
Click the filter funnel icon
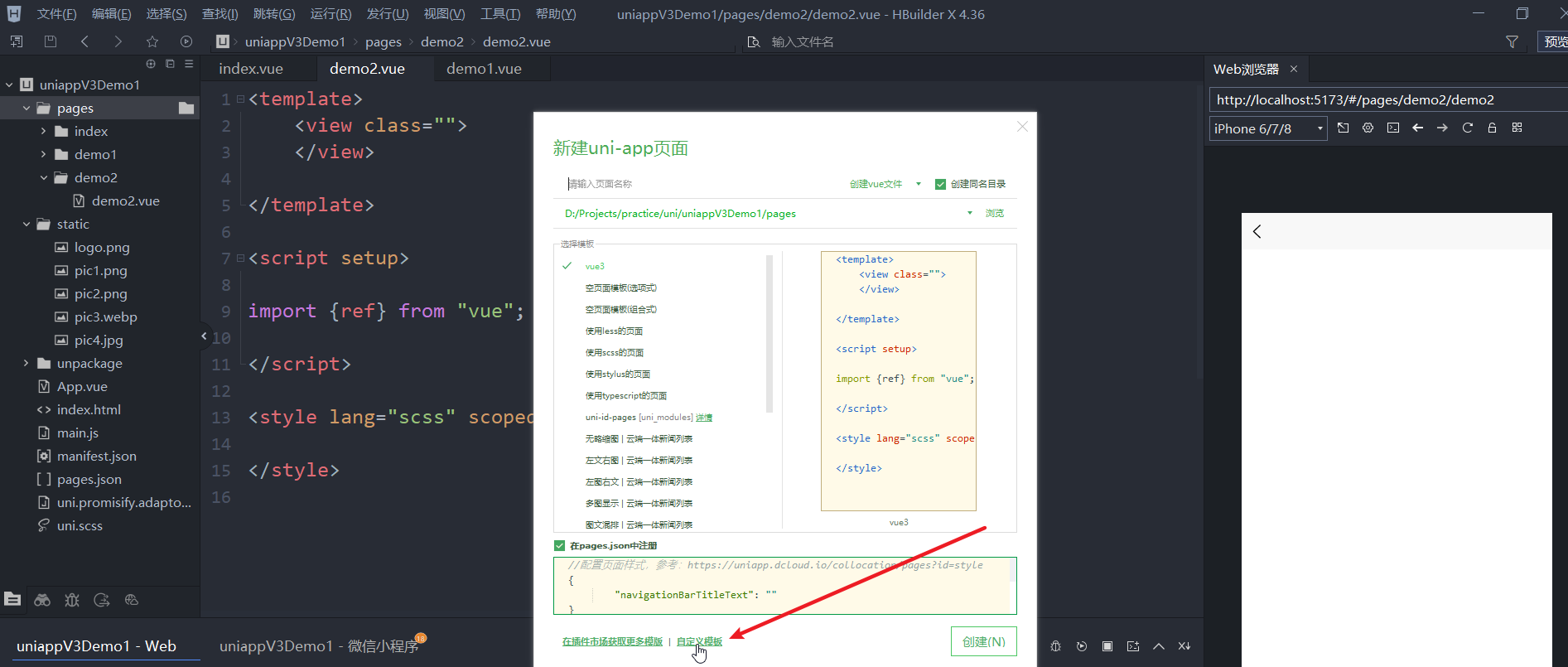[x=1513, y=41]
